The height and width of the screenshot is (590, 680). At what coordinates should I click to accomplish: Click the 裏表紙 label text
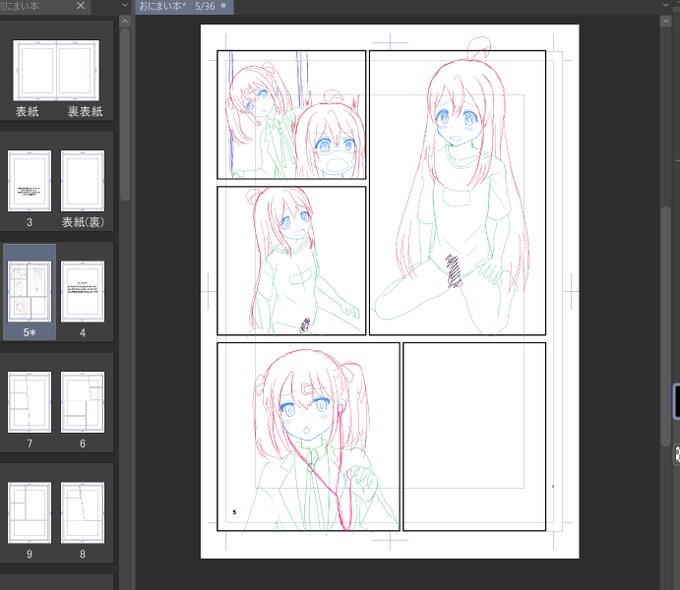click(x=85, y=111)
